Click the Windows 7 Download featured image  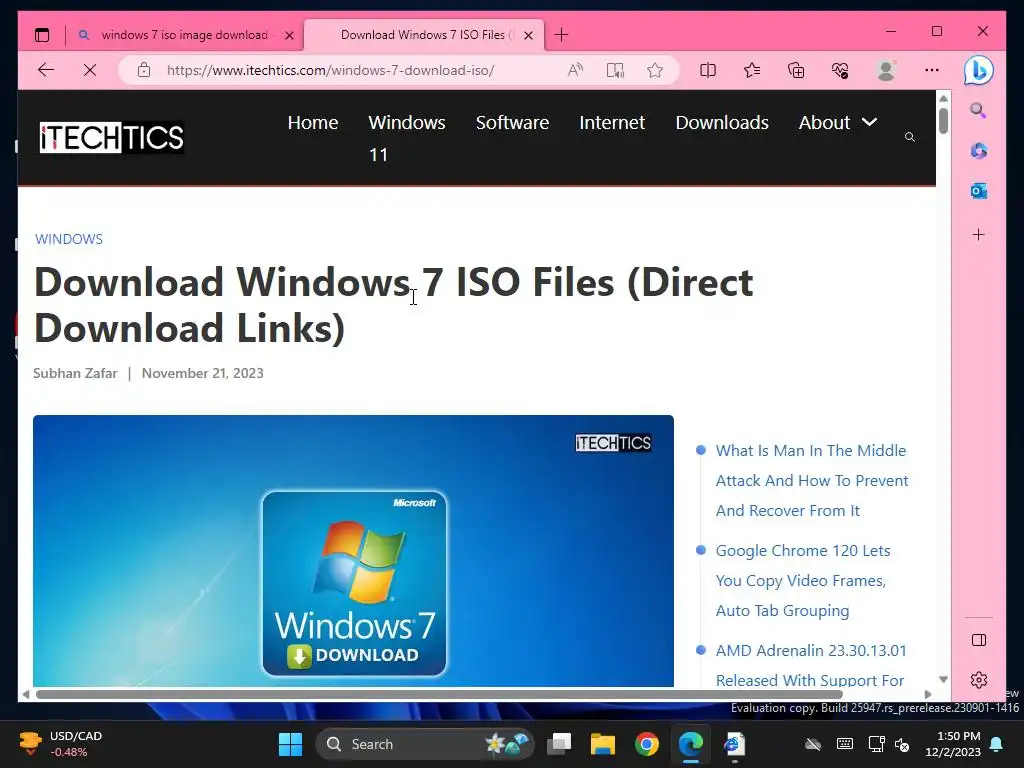coord(353,551)
